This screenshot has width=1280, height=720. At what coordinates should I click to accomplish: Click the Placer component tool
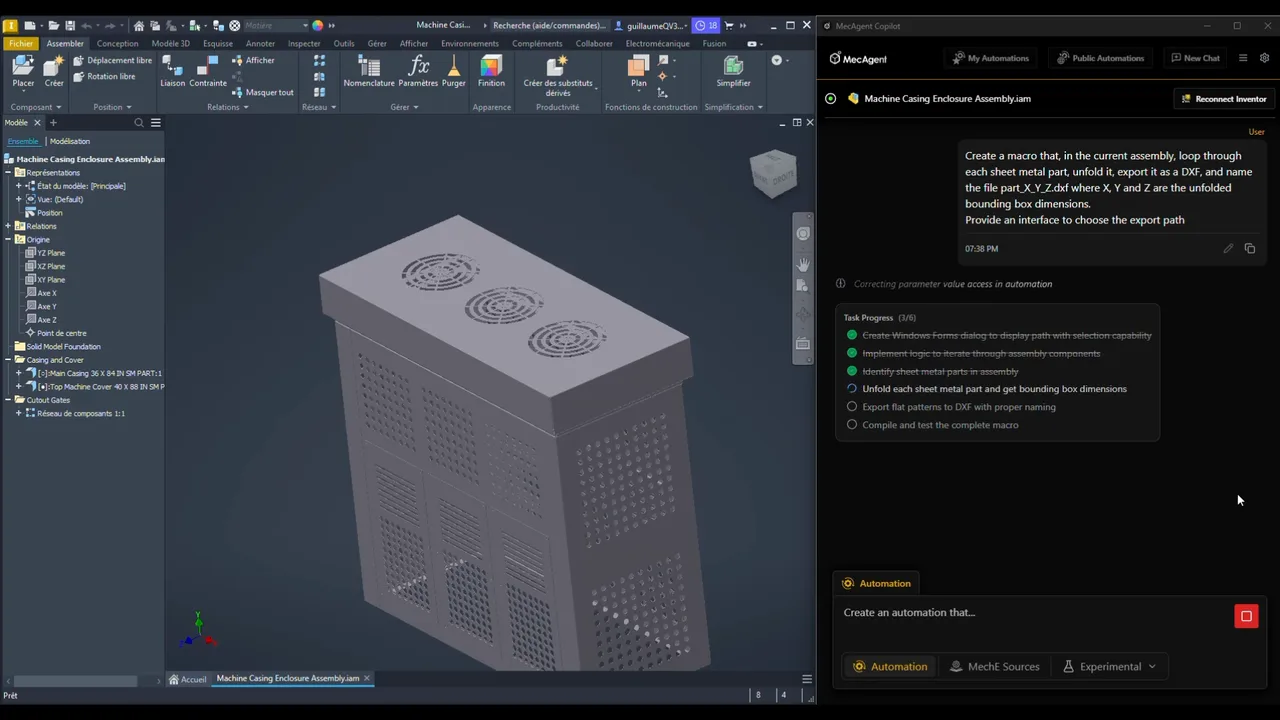[23, 71]
